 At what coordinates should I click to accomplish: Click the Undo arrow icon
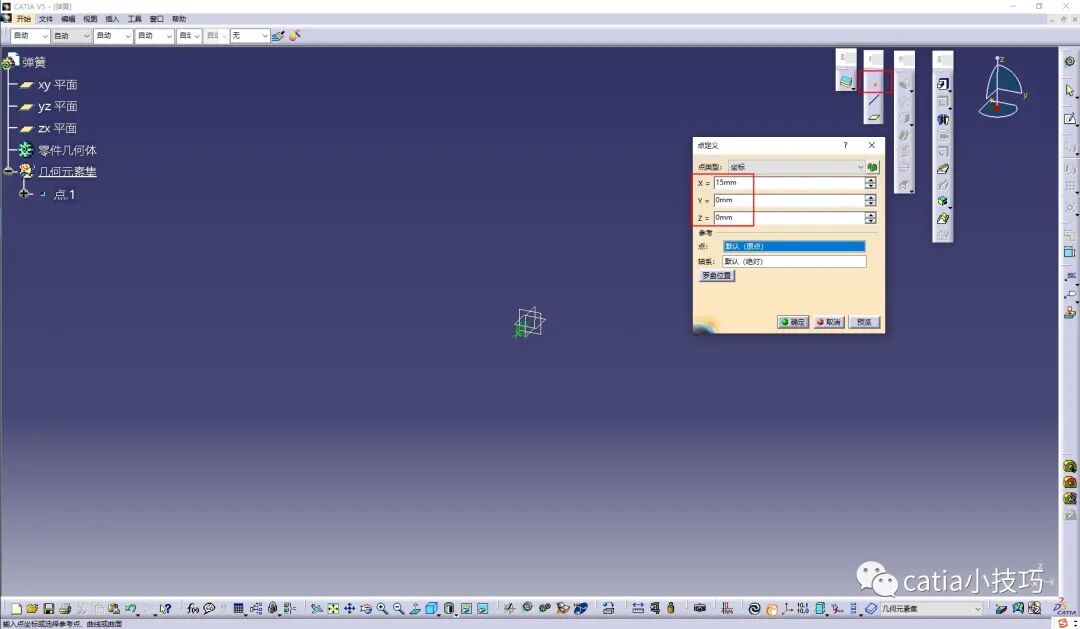point(130,608)
